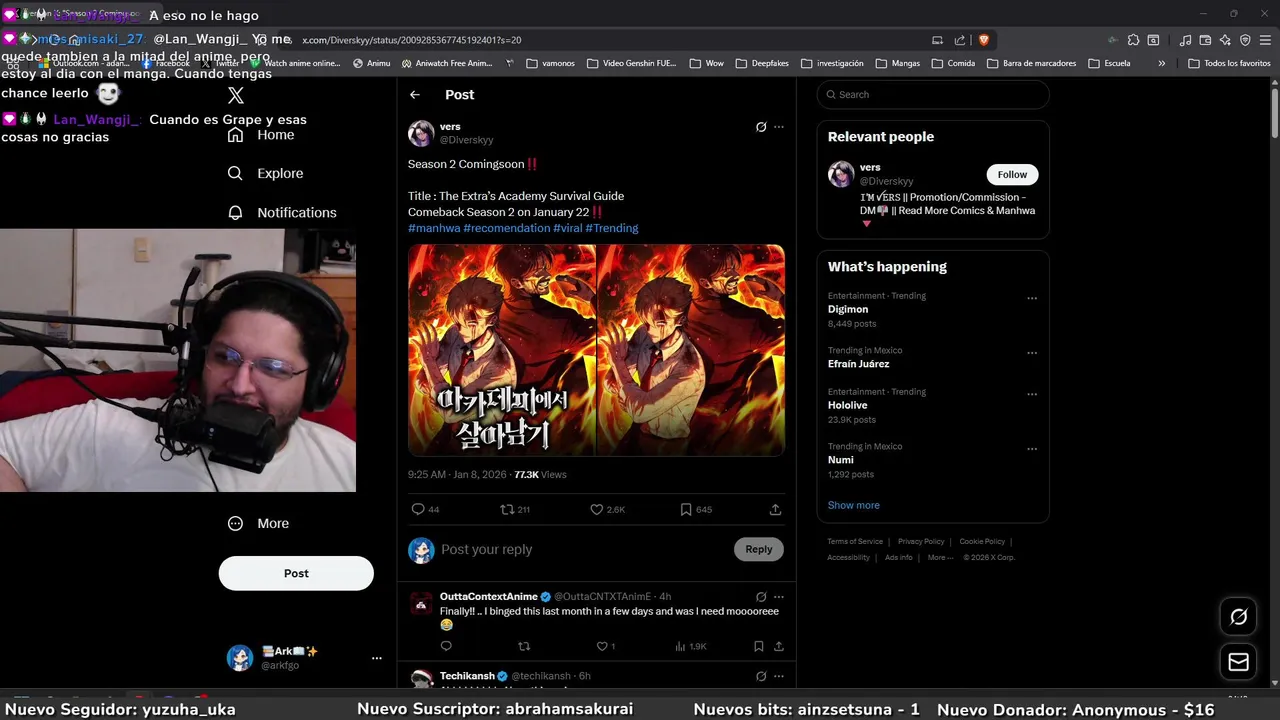
Task: Click the X logo in sidebar
Action: (236, 95)
